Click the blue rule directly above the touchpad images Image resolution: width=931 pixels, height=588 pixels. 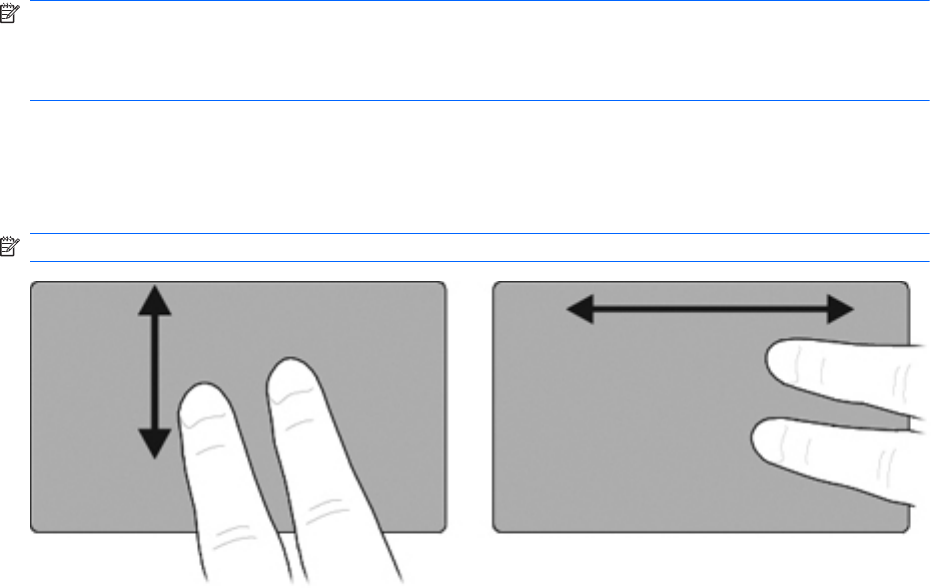click(480, 261)
